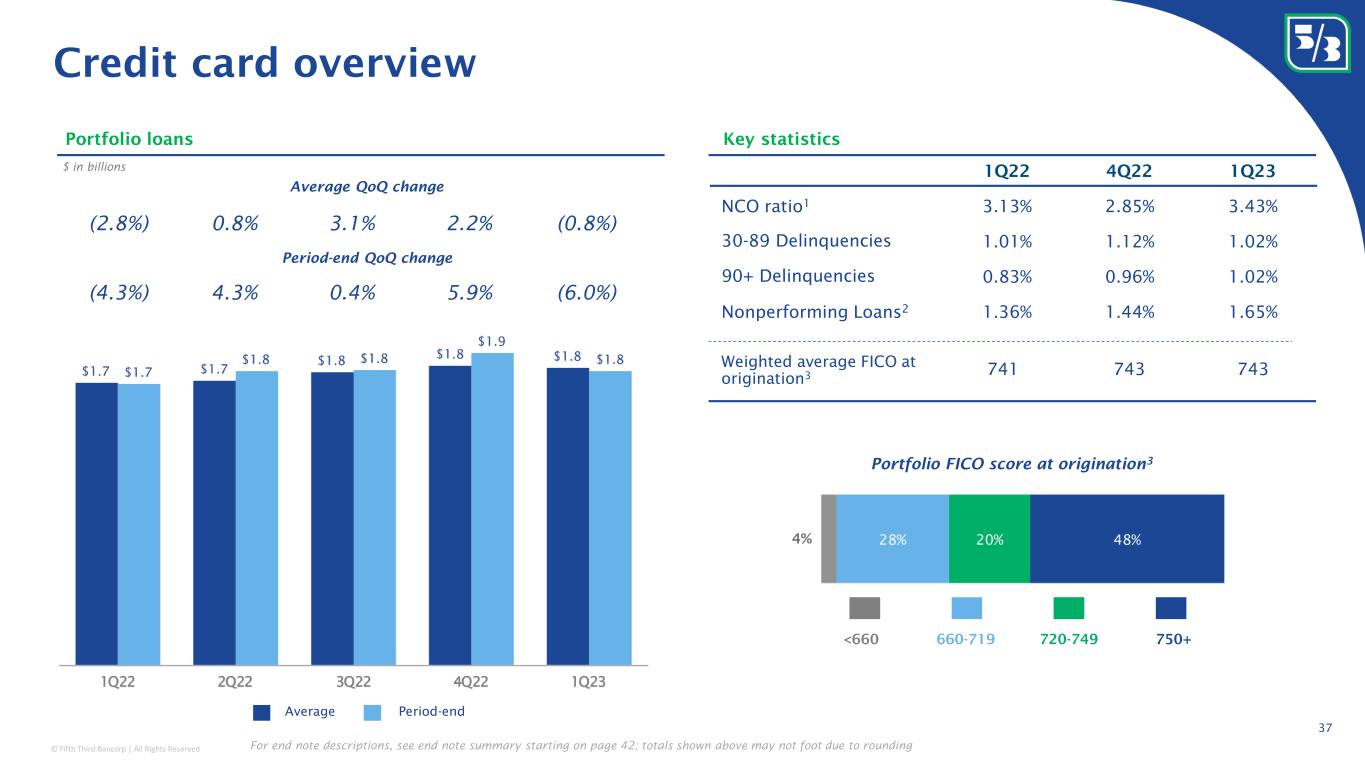
Task: Click the Average legend dark blue square
Action: click(262, 712)
